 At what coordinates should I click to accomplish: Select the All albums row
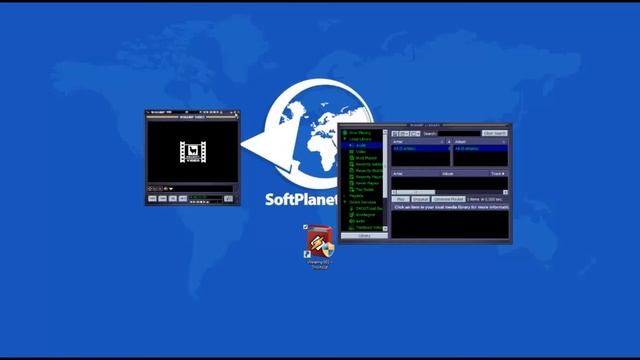point(480,149)
